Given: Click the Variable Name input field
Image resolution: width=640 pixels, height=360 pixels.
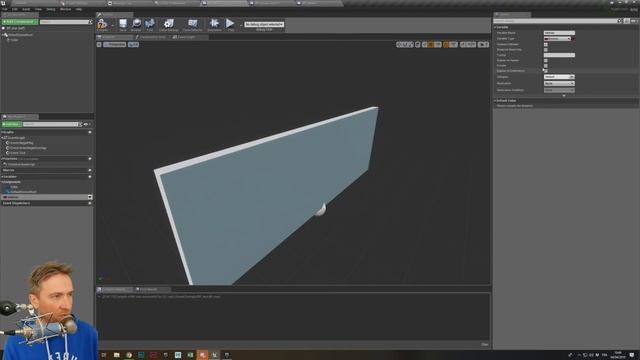Looking at the screenshot, I should click(559, 33).
